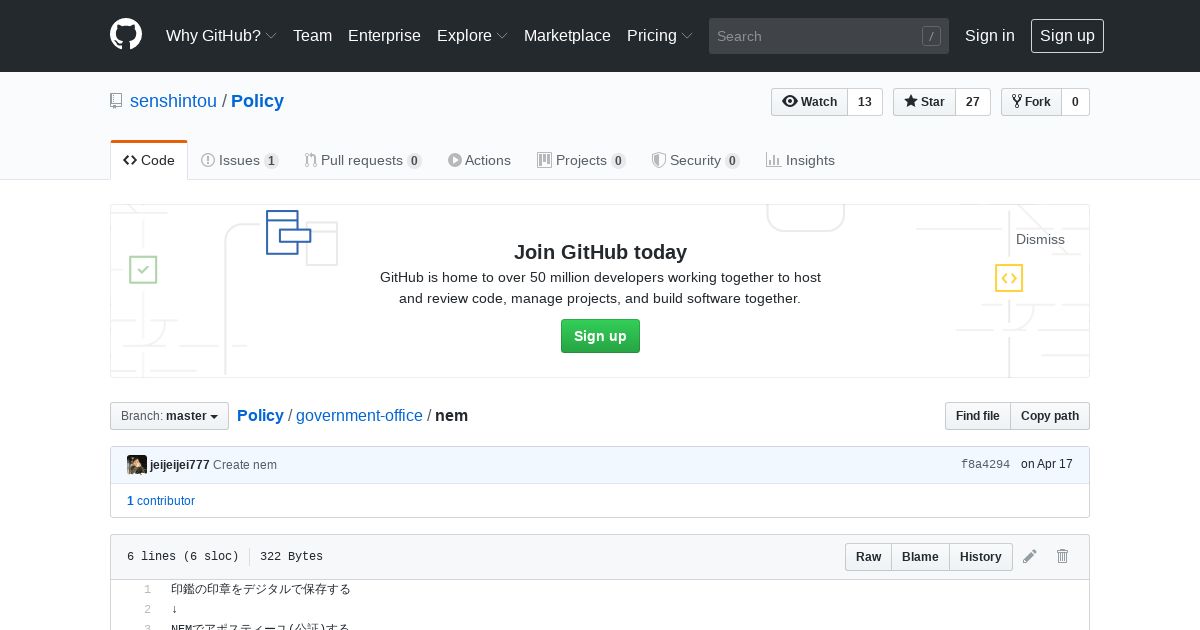The height and width of the screenshot is (630, 1200).
Task: Open jeijeijei777 user profile link
Action: click(180, 465)
